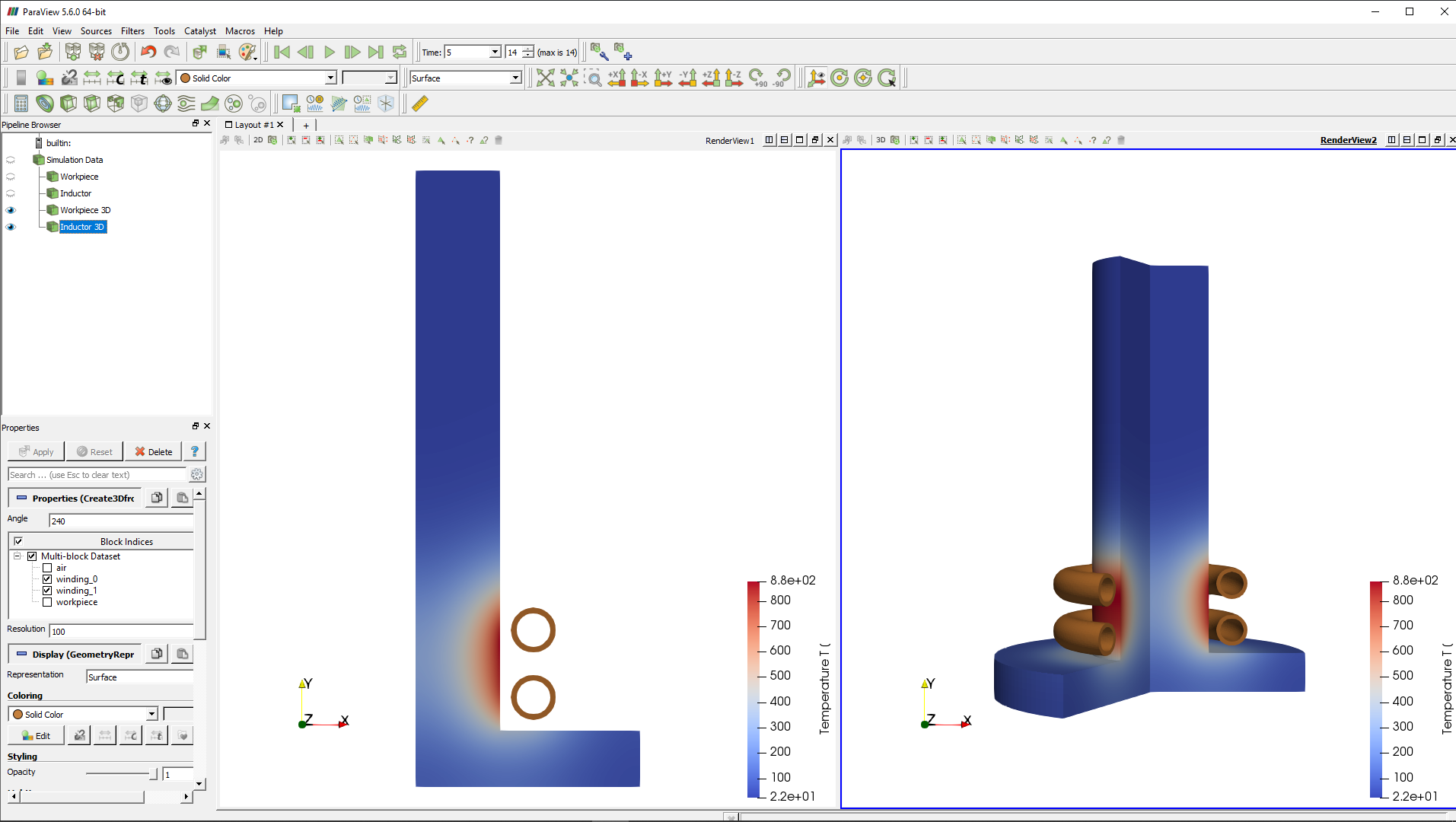This screenshot has height=822, width=1456.
Task: Click the Warp by vector filter icon
Action: pyautogui.click(x=210, y=104)
